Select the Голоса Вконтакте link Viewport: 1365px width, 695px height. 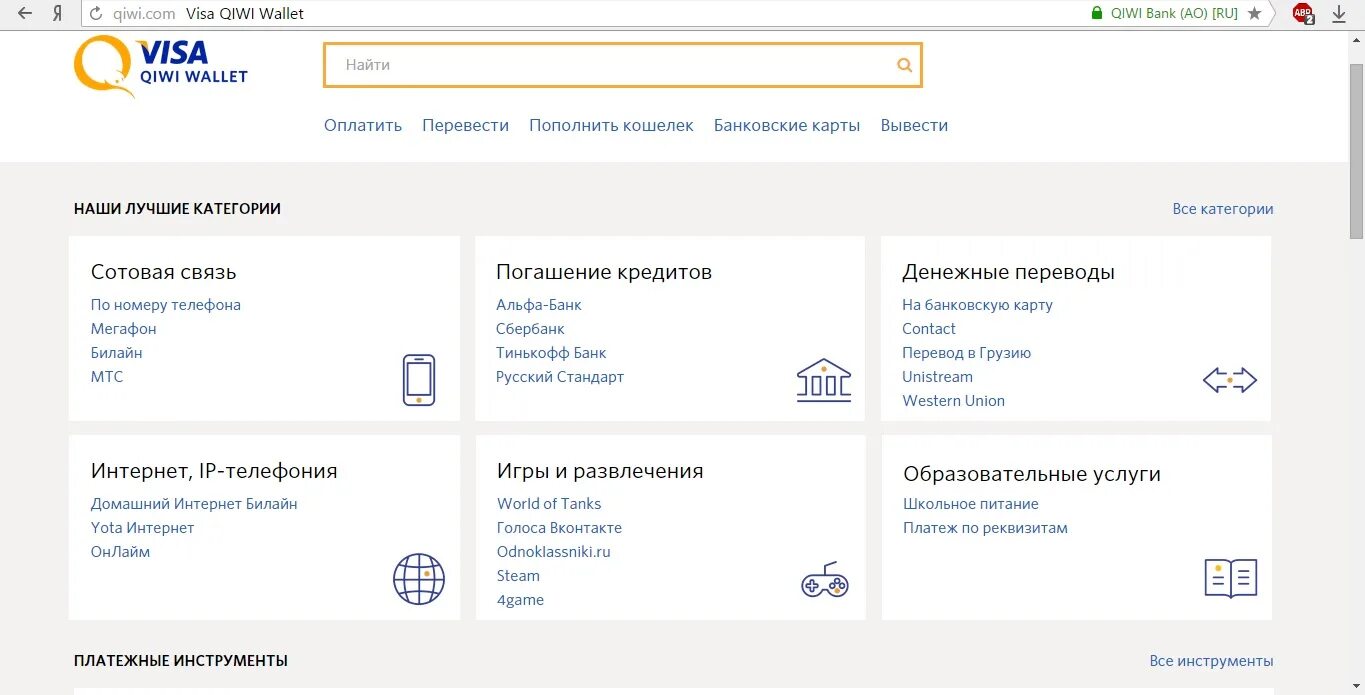(x=559, y=528)
